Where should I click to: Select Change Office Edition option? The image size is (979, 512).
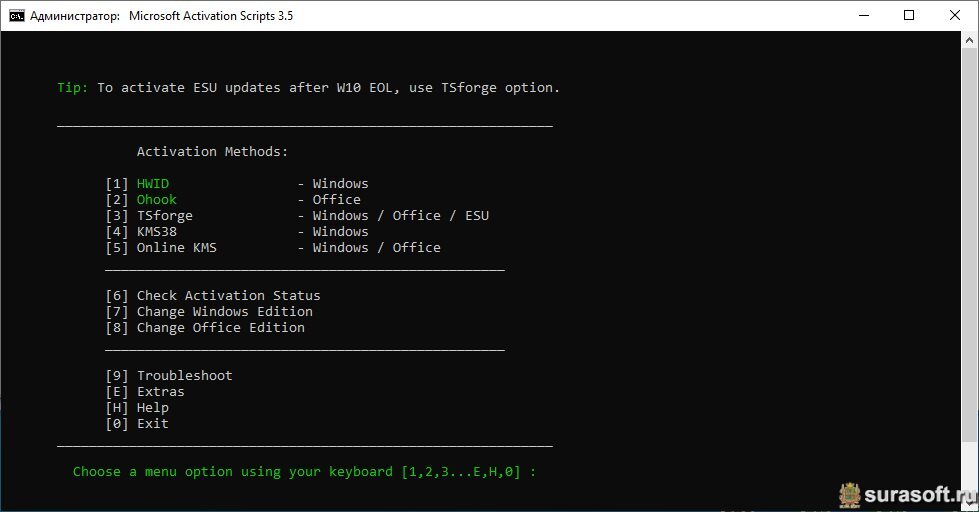[220, 328]
